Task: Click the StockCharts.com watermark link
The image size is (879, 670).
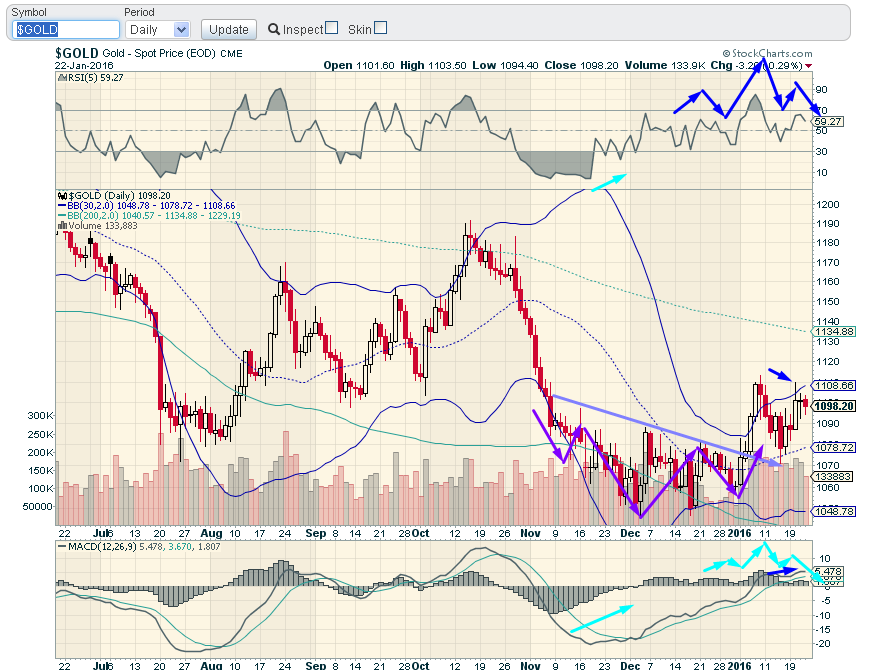Action: pyautogui.click(x=767, y=53)
